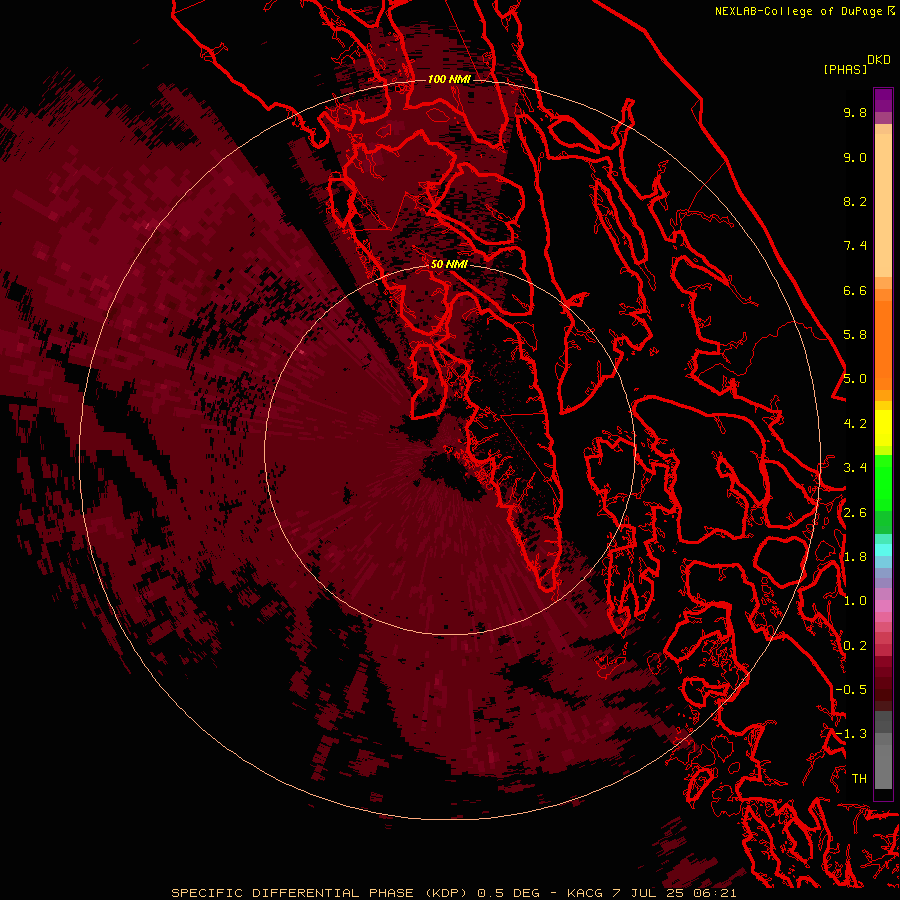Click the DKD label above the color bar
This screenshot has width=900, height=900.
pyautogui.click(x=879, y=60)
